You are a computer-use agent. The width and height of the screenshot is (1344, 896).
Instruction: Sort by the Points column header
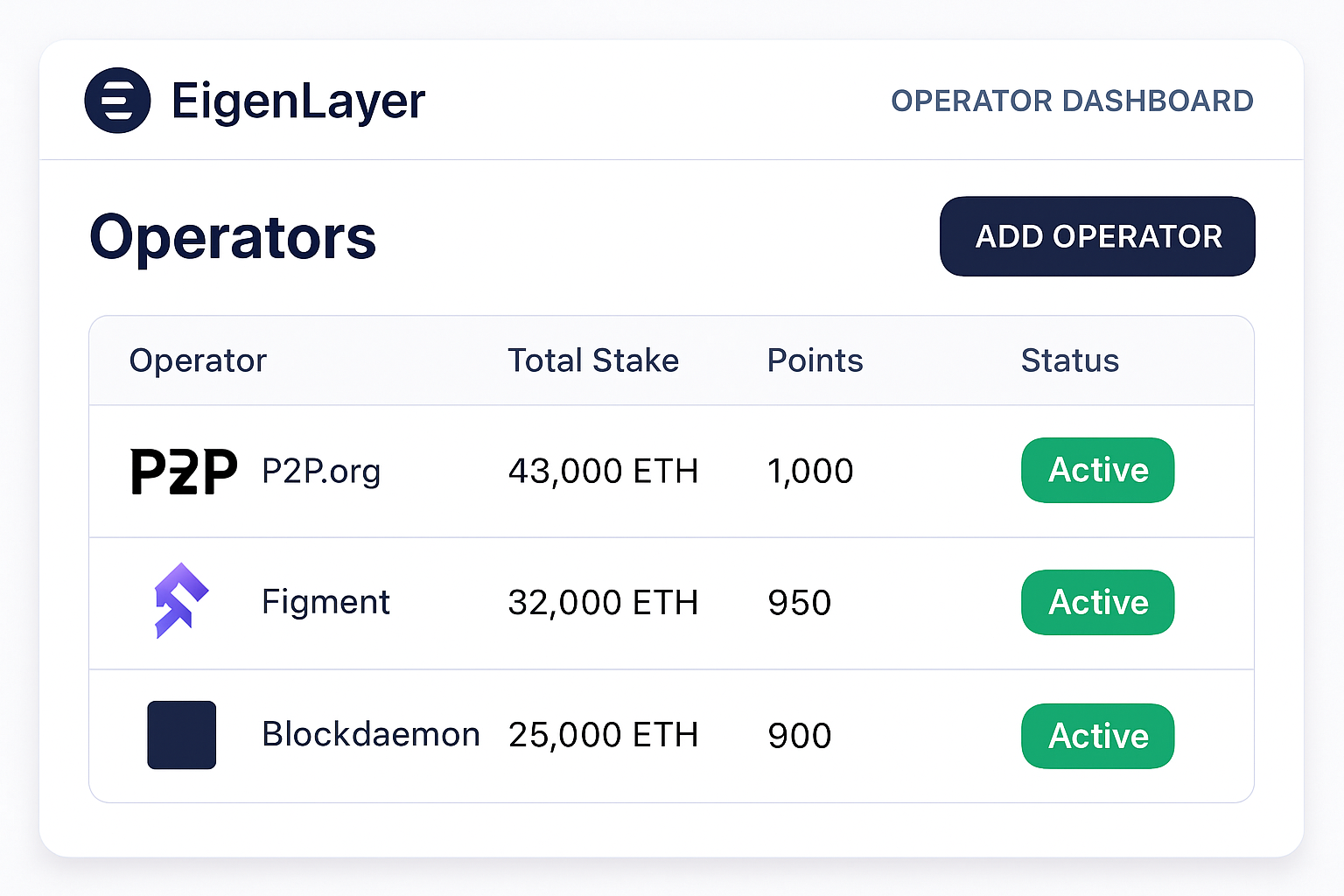[x=815, y=360]
